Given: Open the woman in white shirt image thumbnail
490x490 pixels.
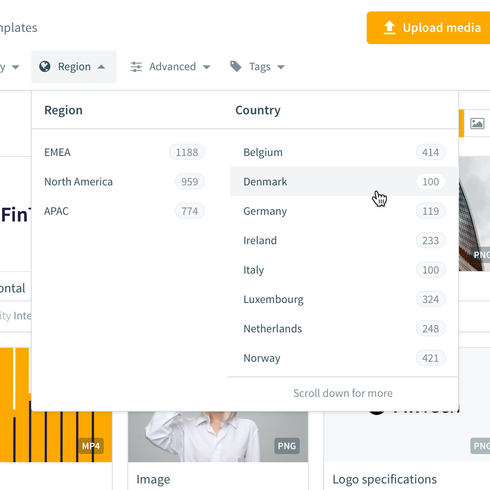Looking at the screenshot, I should (x=218, y=436).
